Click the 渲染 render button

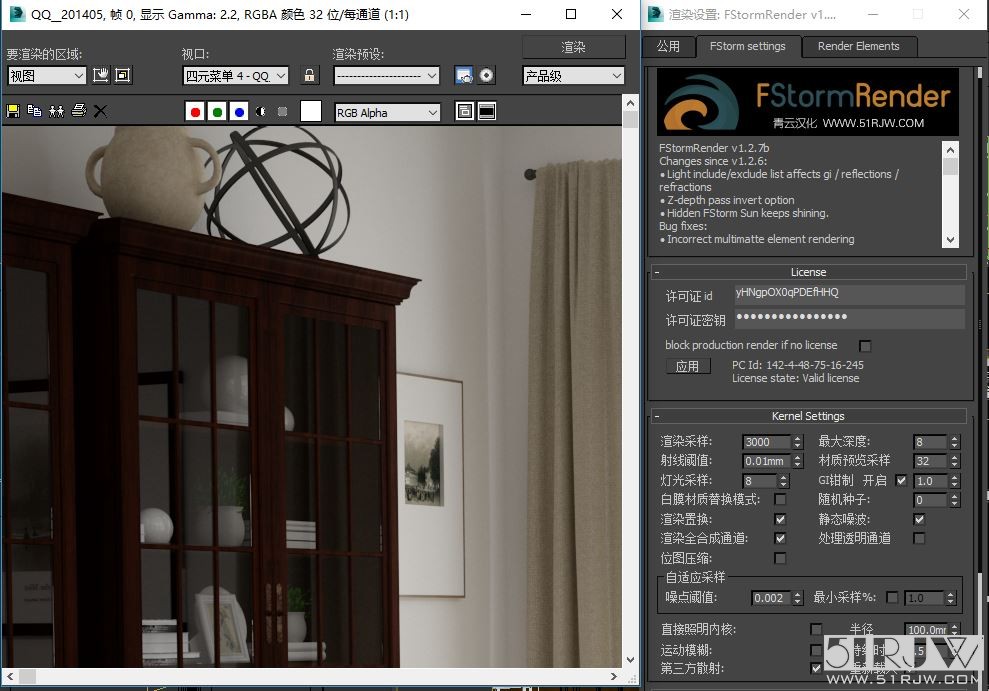[573, 47]
